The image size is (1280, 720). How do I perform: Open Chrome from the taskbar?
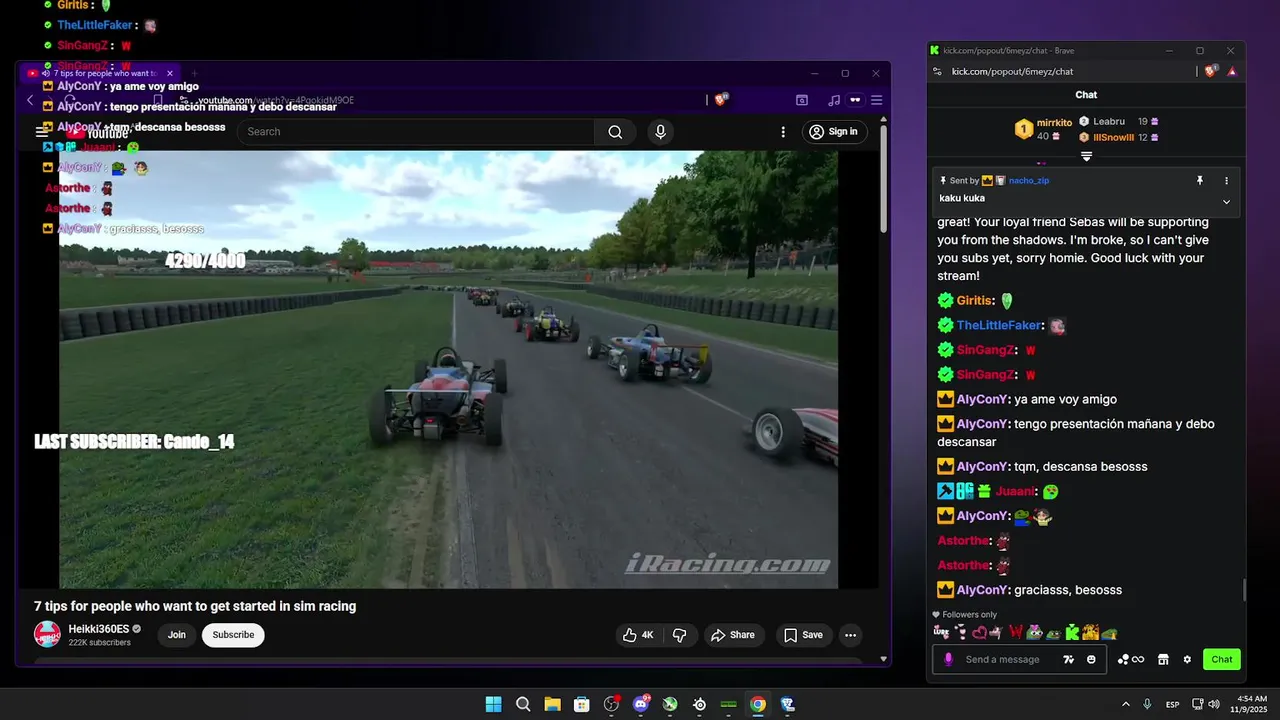click(x=758, y=704)
